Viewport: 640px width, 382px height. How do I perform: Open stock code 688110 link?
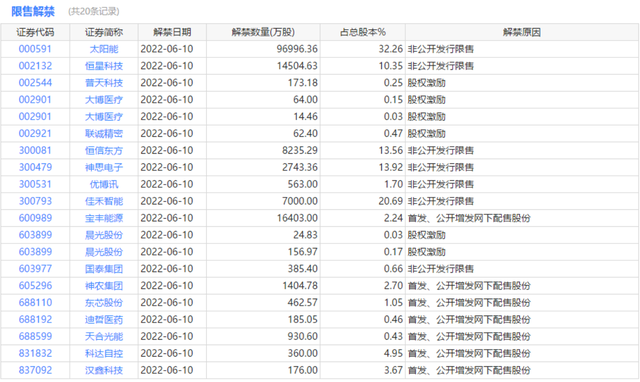point(35,303)
